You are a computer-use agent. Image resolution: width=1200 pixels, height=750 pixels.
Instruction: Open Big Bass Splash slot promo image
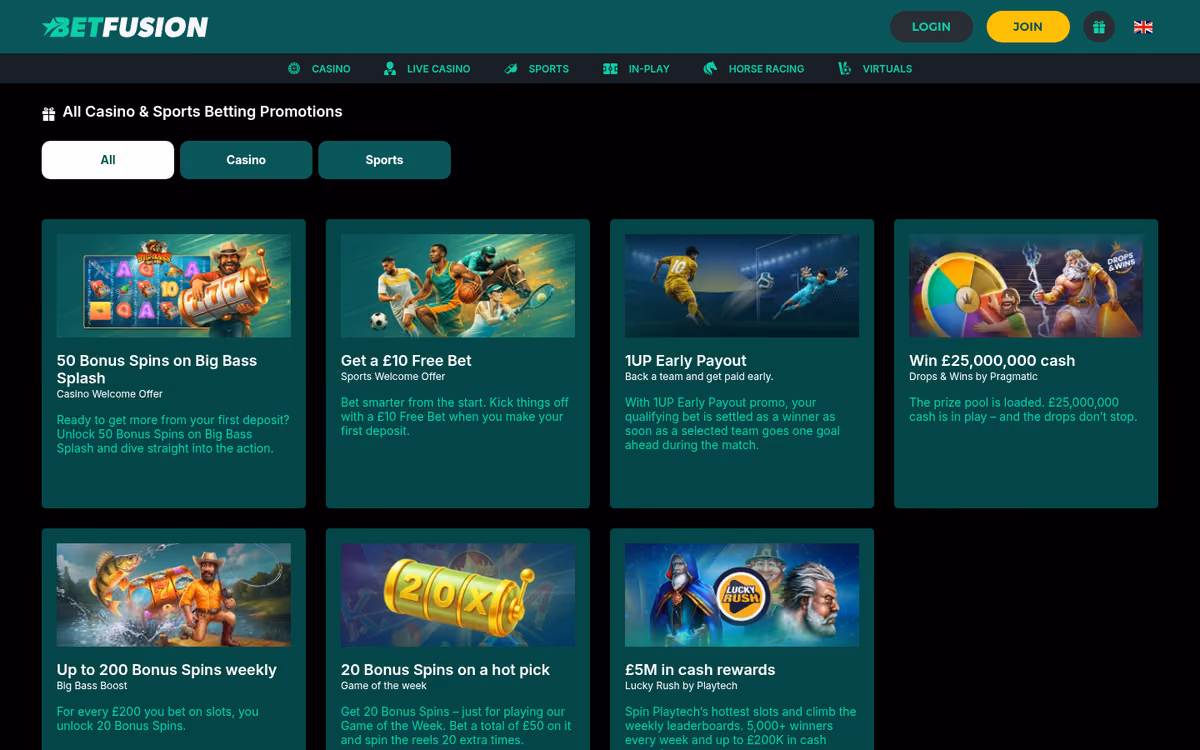[174, 286]
